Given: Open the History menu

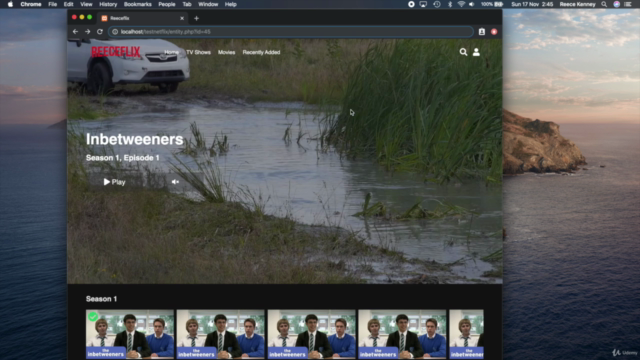Looking at the screenshot, I should pos(108,4).
